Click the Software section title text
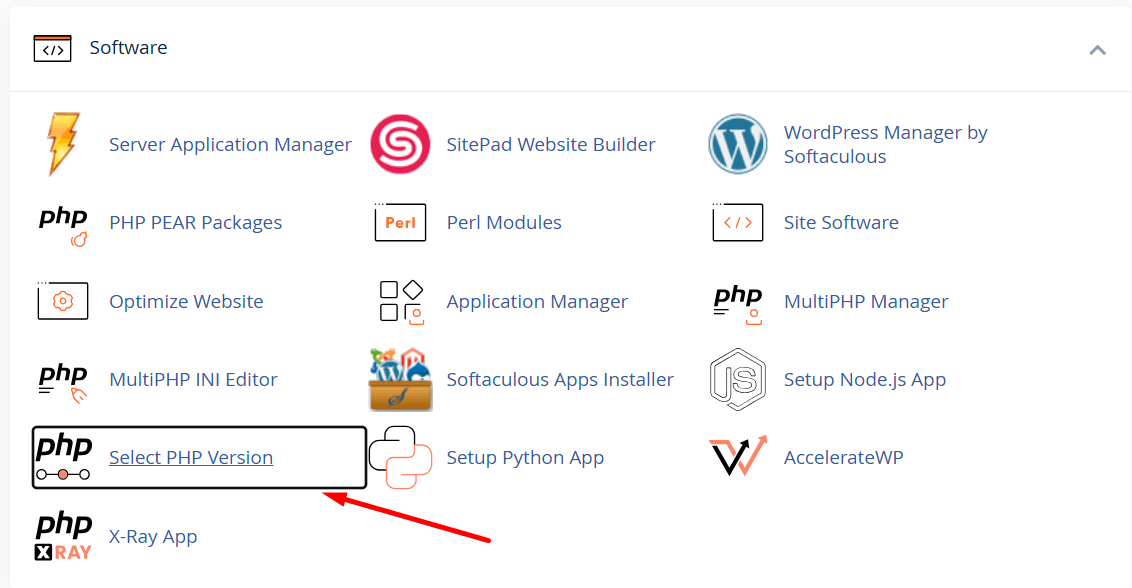The width and height of the screenshot is (1132, 588). [x=129, y=48]
